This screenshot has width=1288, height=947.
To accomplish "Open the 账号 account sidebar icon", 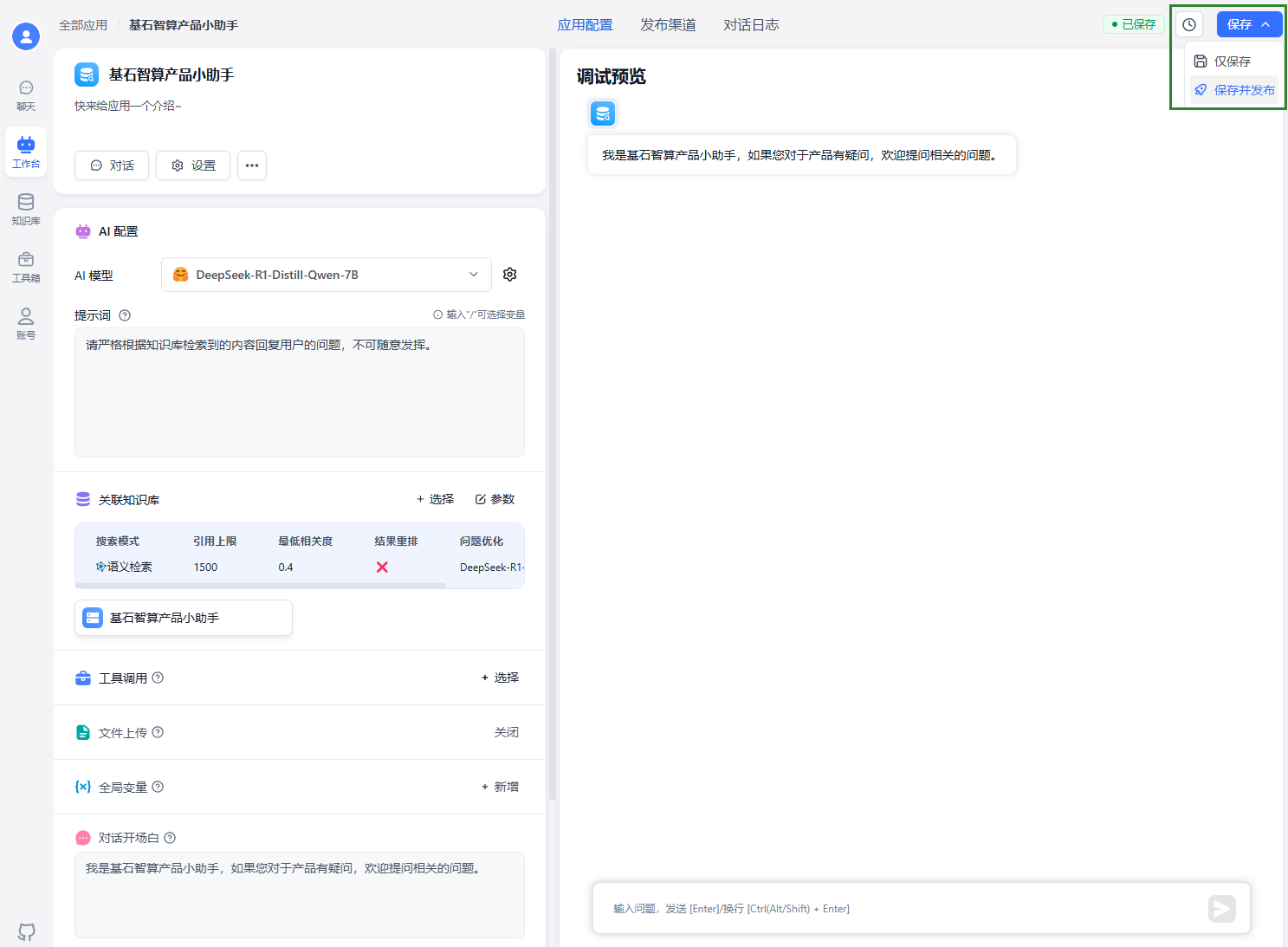I will click(x=26, y=324).
